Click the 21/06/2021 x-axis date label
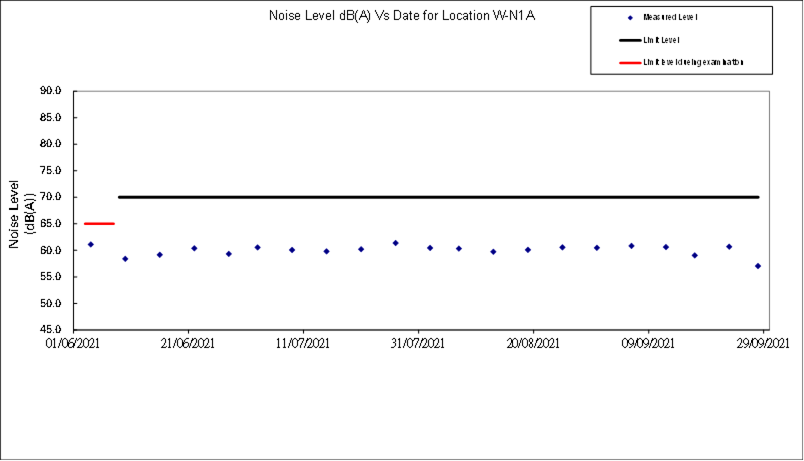Image resolution: width=804 pixels, height=461 pixels. click(x=188, y=344)
